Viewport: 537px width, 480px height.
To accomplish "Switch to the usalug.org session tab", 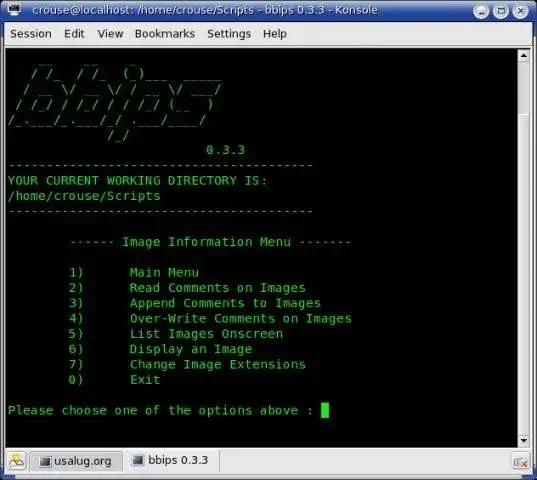I will click(76, 462).
